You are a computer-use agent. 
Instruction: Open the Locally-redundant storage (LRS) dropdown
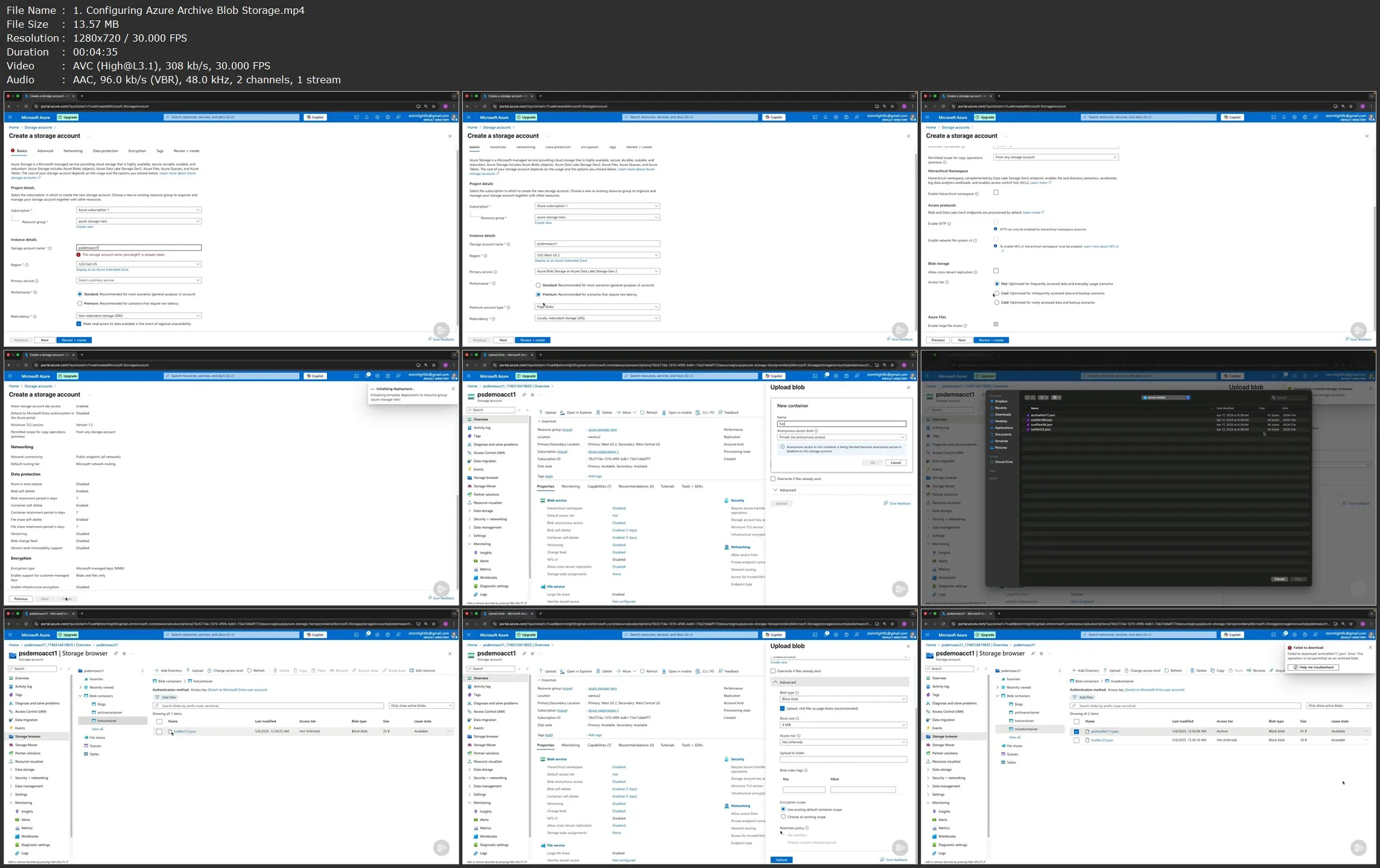(597, 318)
